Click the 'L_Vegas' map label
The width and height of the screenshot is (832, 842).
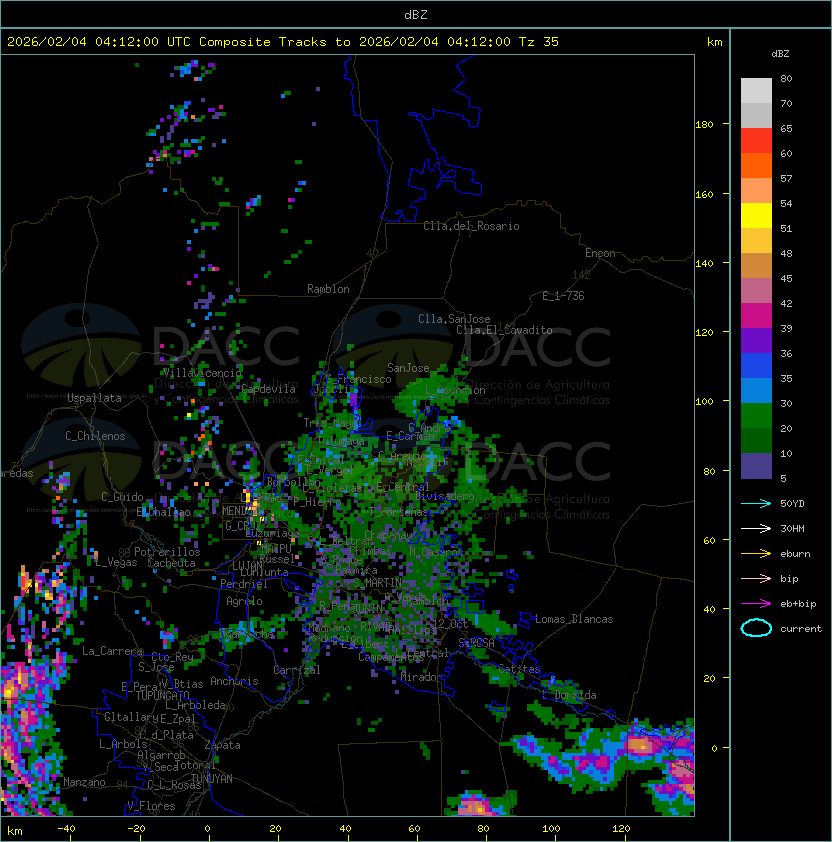pos(116,563)
